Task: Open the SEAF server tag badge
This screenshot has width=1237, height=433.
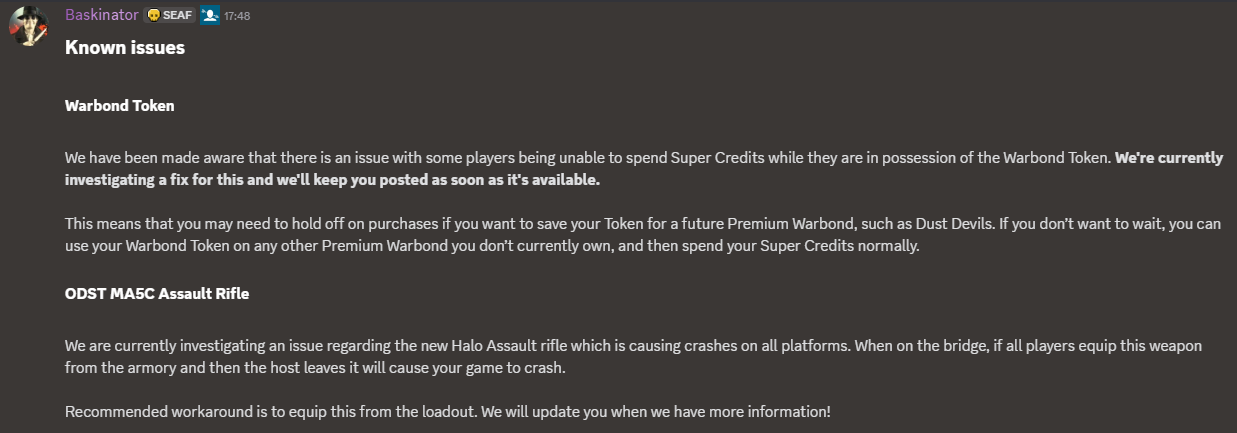Action: tap(170, 15)
